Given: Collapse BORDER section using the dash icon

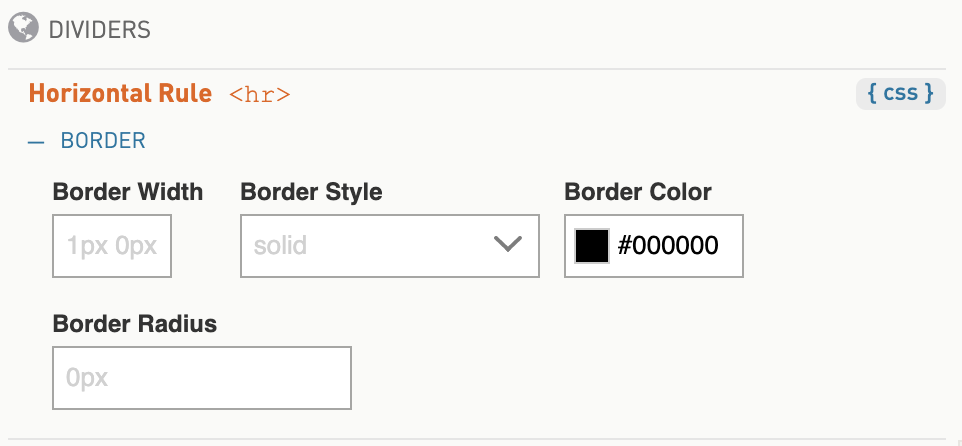Looking at the screenshot, I should [x=36, y=142].
